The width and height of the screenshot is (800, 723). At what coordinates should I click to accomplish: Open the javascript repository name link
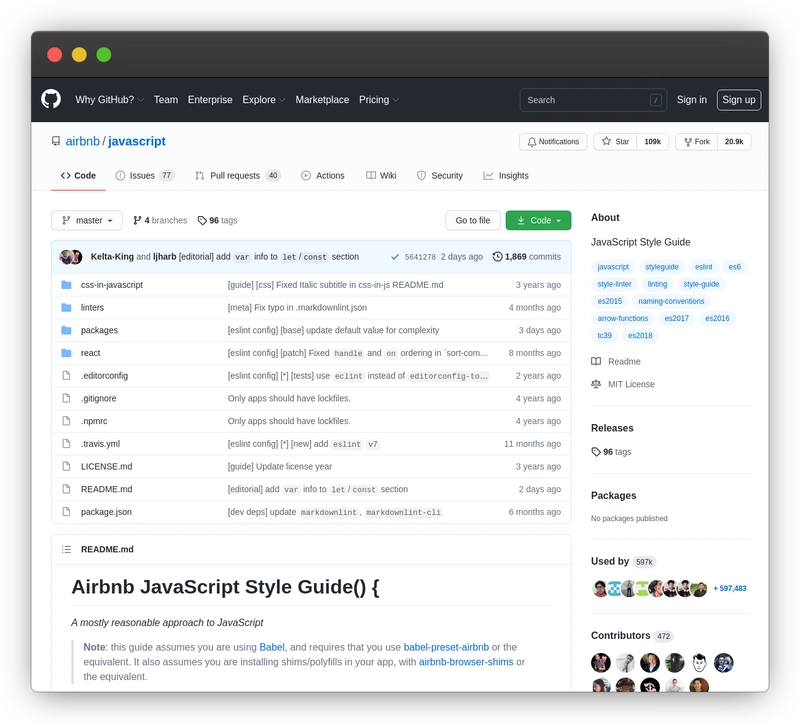(x=137, y=141)
